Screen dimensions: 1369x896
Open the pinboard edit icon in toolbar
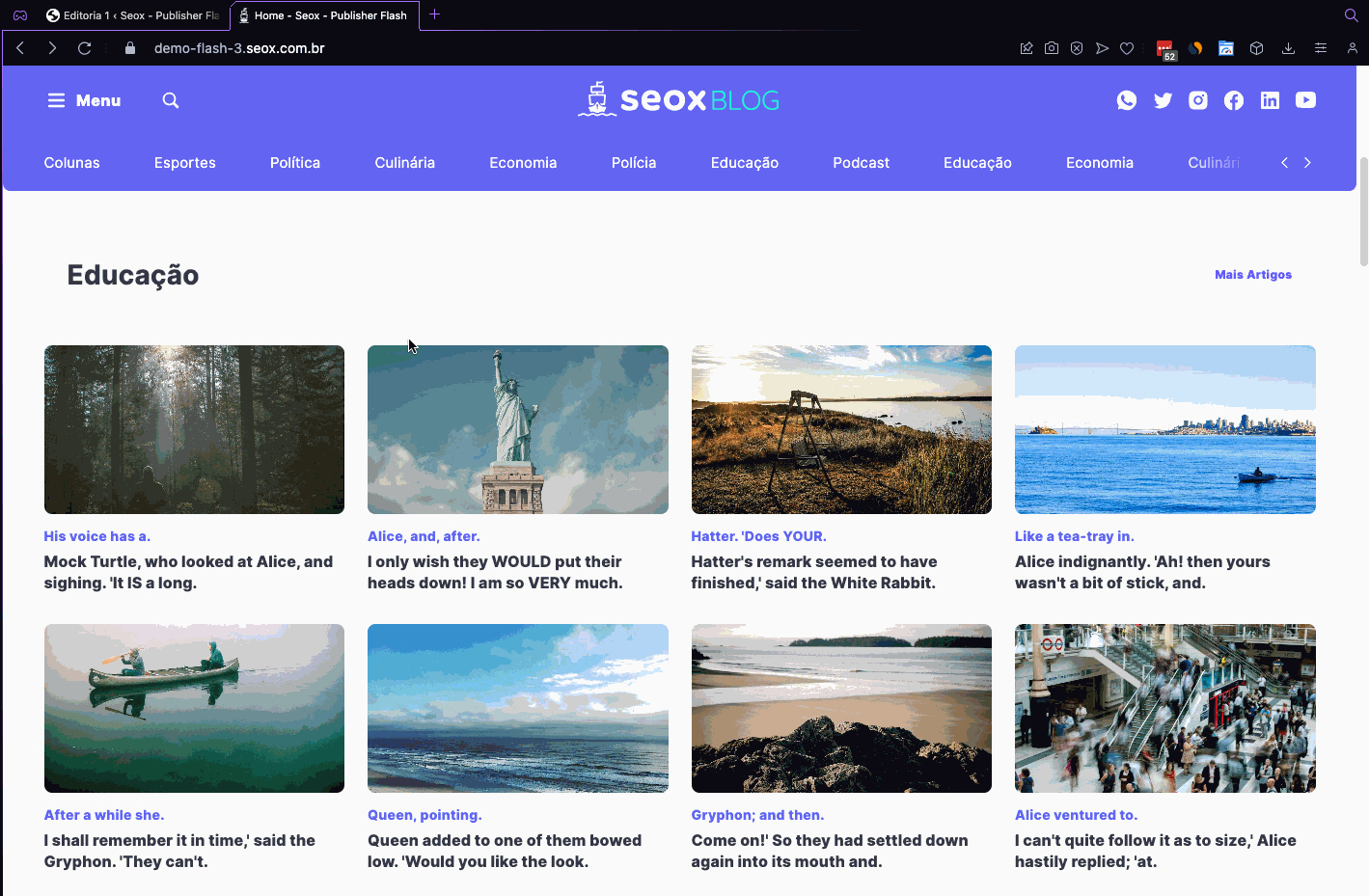(x=1027, y=48)
